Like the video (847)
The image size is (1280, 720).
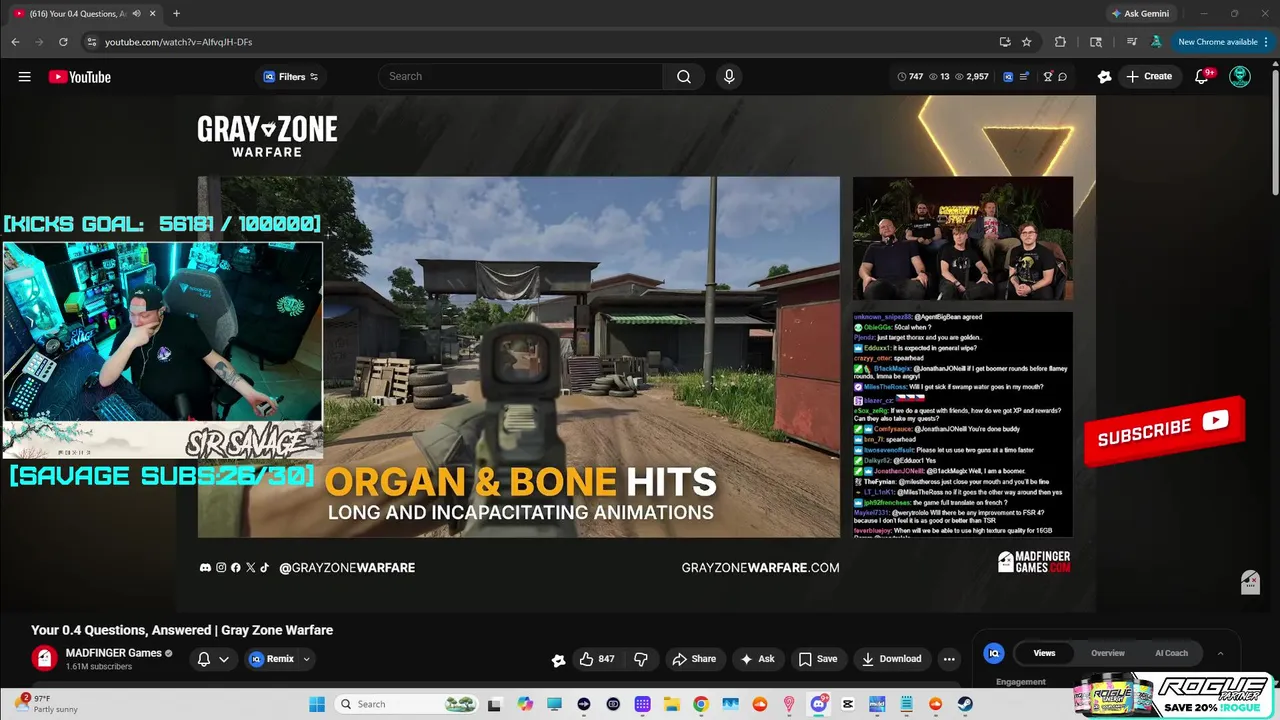coord(597,659)
